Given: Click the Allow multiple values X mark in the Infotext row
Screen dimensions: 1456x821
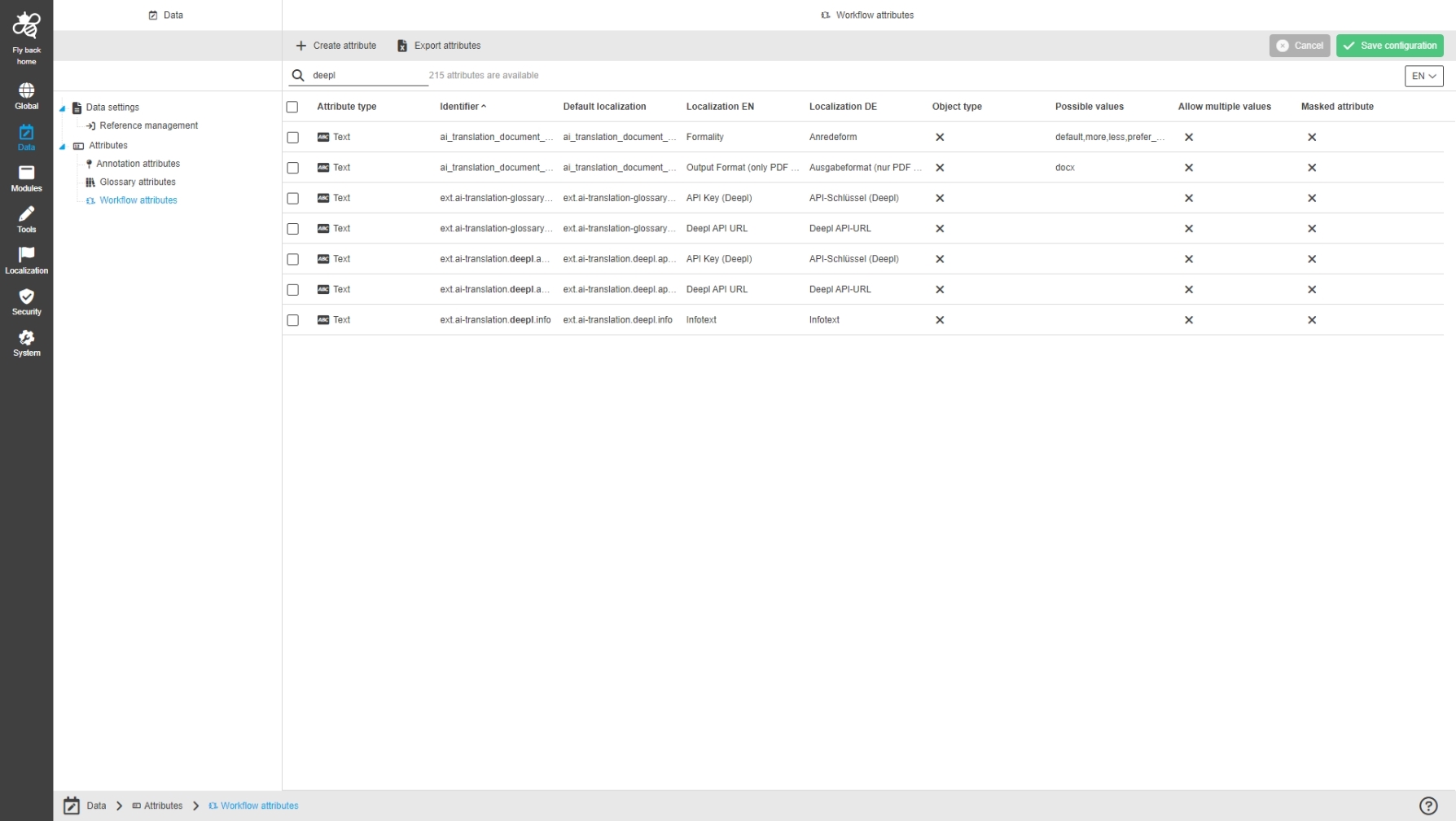Looking at the screenshot, I should click(1189, 320).
